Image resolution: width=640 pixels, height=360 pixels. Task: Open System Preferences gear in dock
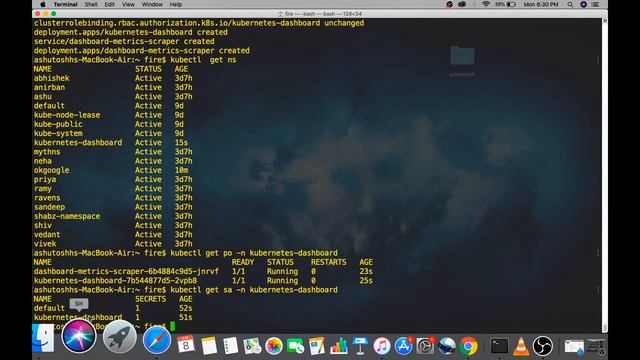[x=425, y=346]
